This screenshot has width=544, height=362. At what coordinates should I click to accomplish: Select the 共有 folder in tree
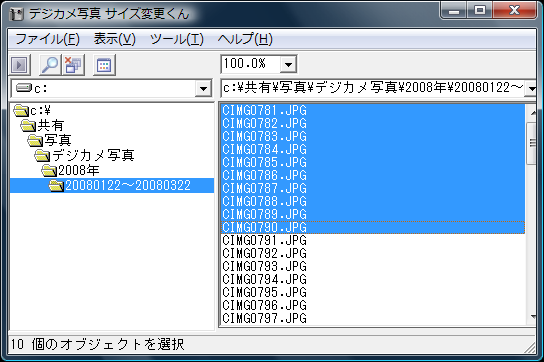click(x=42, y=126)
